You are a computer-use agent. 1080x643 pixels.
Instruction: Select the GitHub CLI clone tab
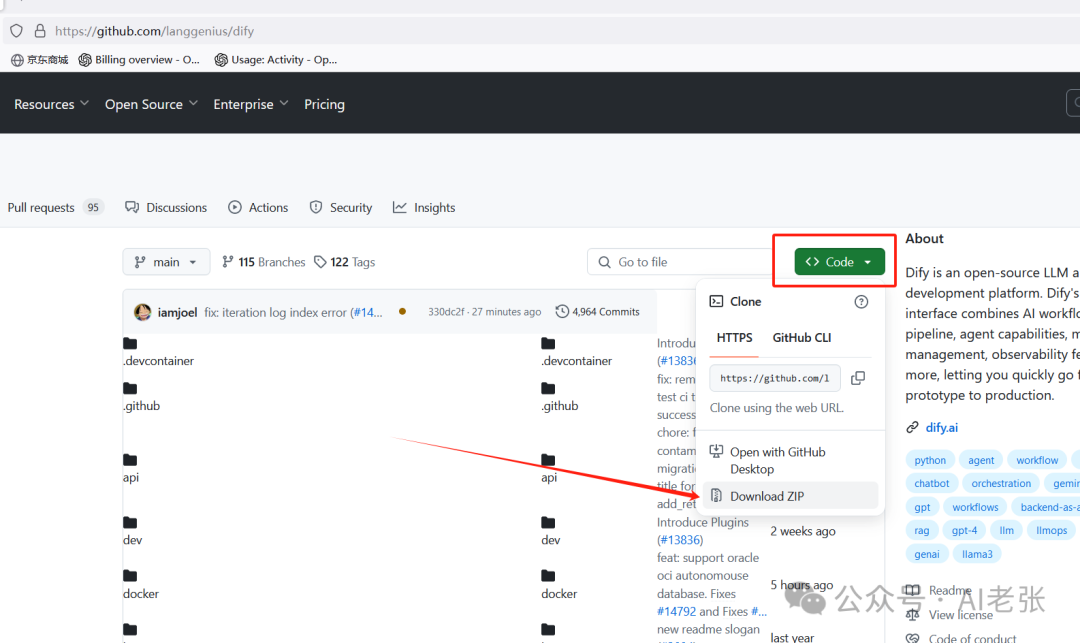click(802, 337)
